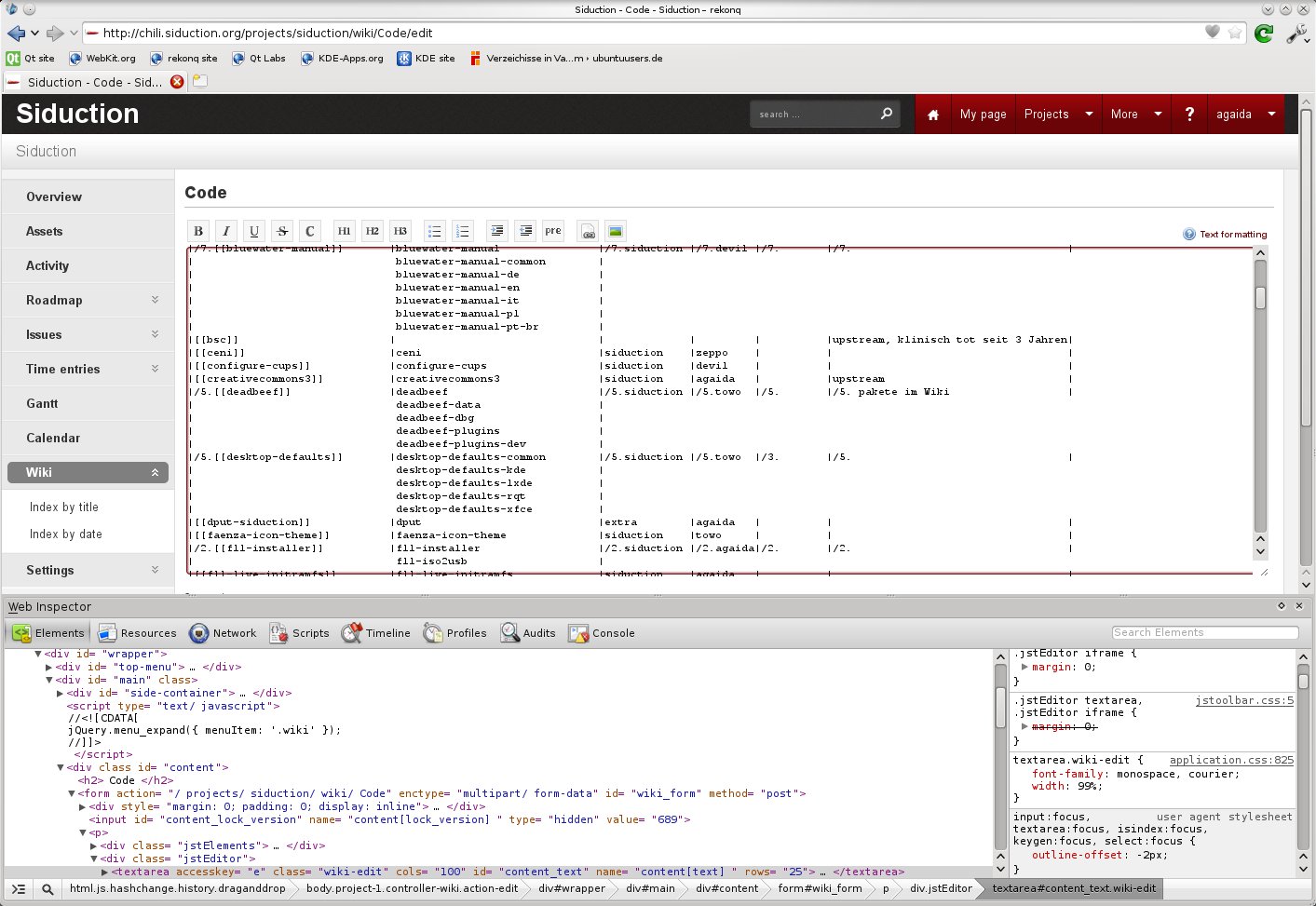Image resolution: width=1316 pixels, height=906 pixels.
Task: Expand the Issues sidebar submenu
Action: (155, 334)
